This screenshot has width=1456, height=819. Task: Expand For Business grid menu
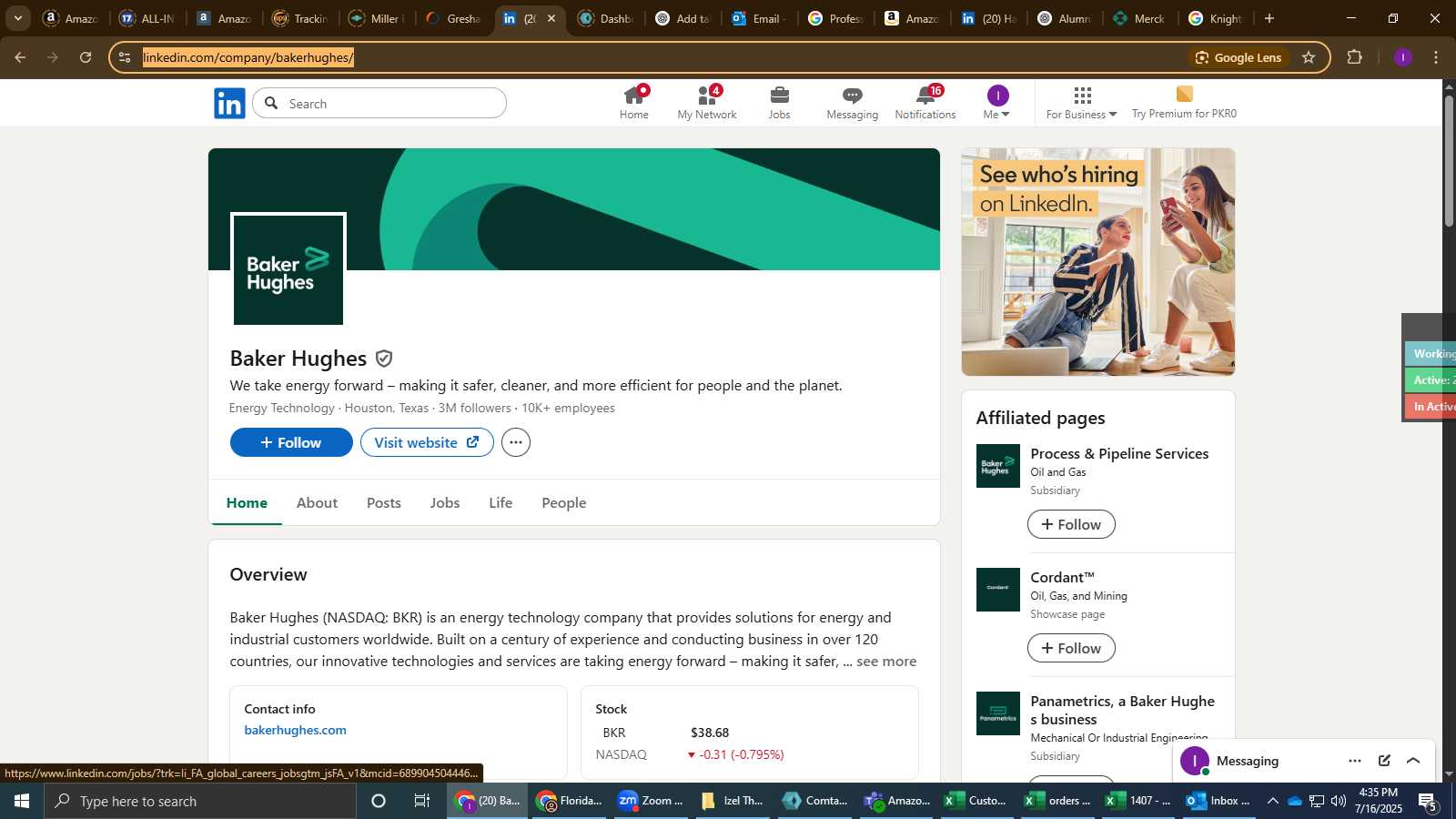point(1081,103)
